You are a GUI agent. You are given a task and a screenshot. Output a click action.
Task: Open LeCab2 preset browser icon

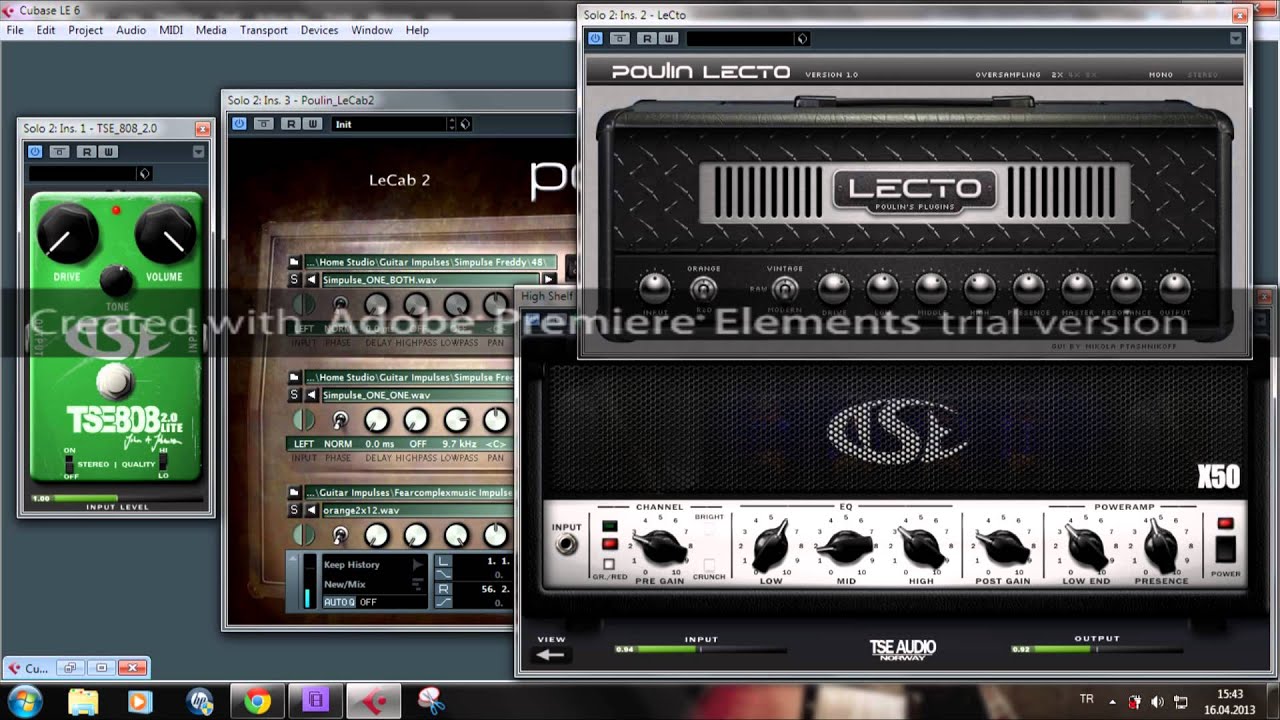[465, 124]
